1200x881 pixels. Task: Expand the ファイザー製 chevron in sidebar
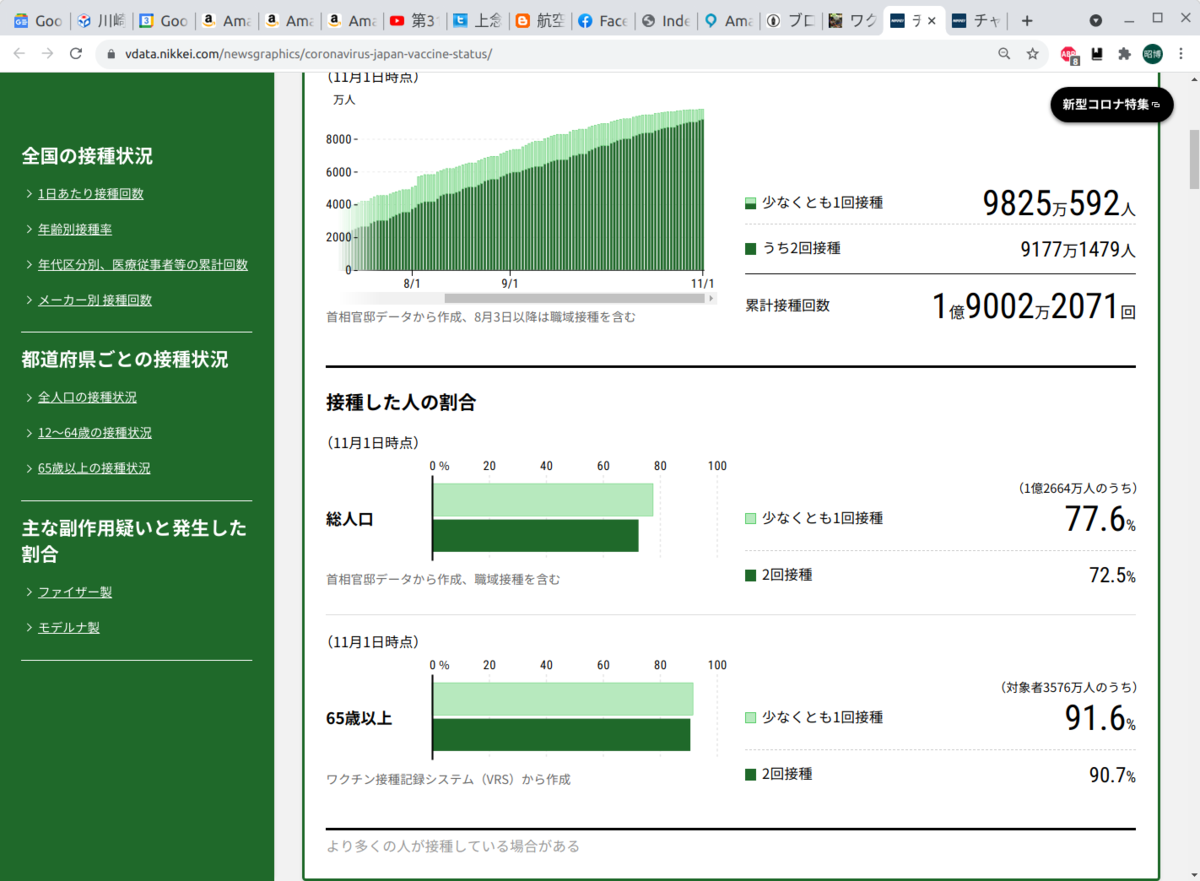pyautogui.click(x=29, y=591)
